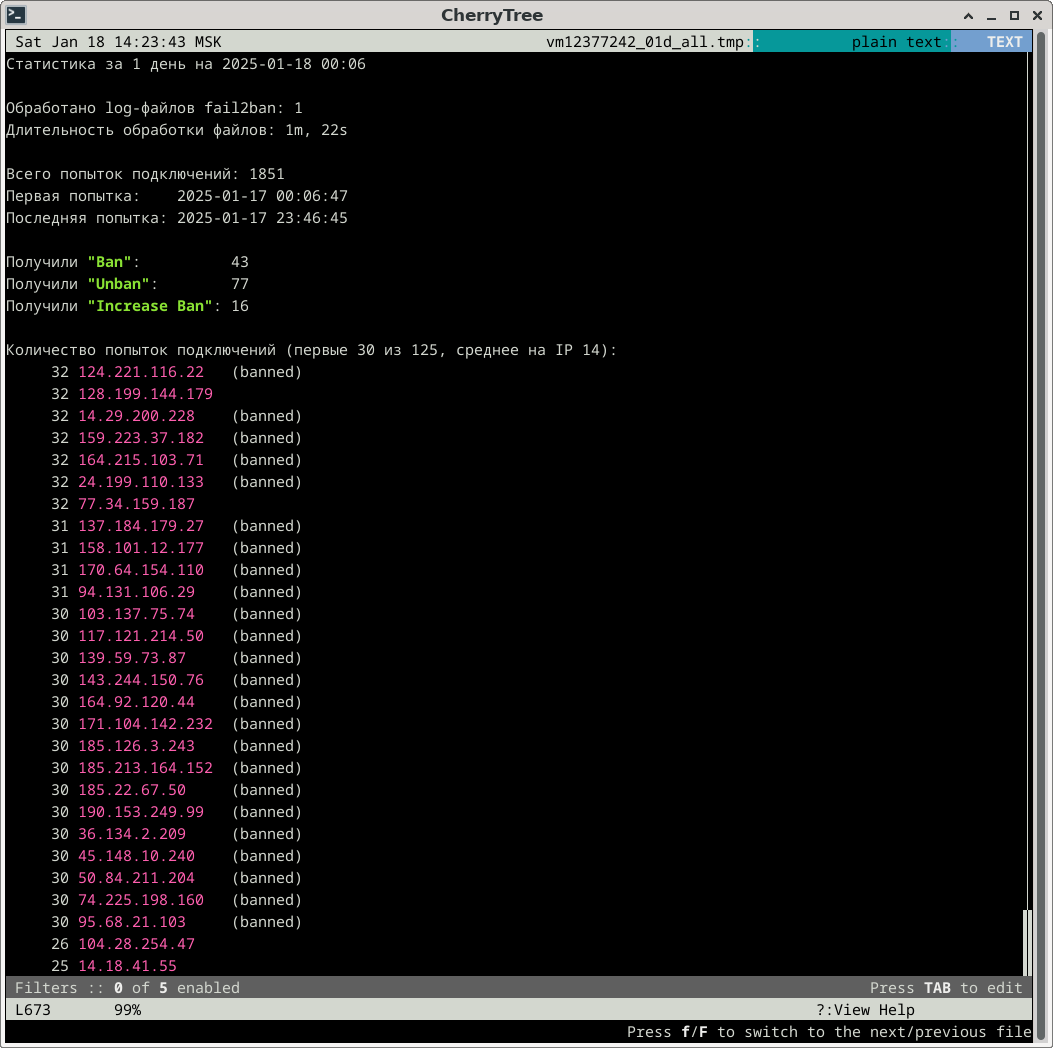Click the terminal icon in the title bar
Viewport: 1053px width, 1048px height.
coord(16,15)
